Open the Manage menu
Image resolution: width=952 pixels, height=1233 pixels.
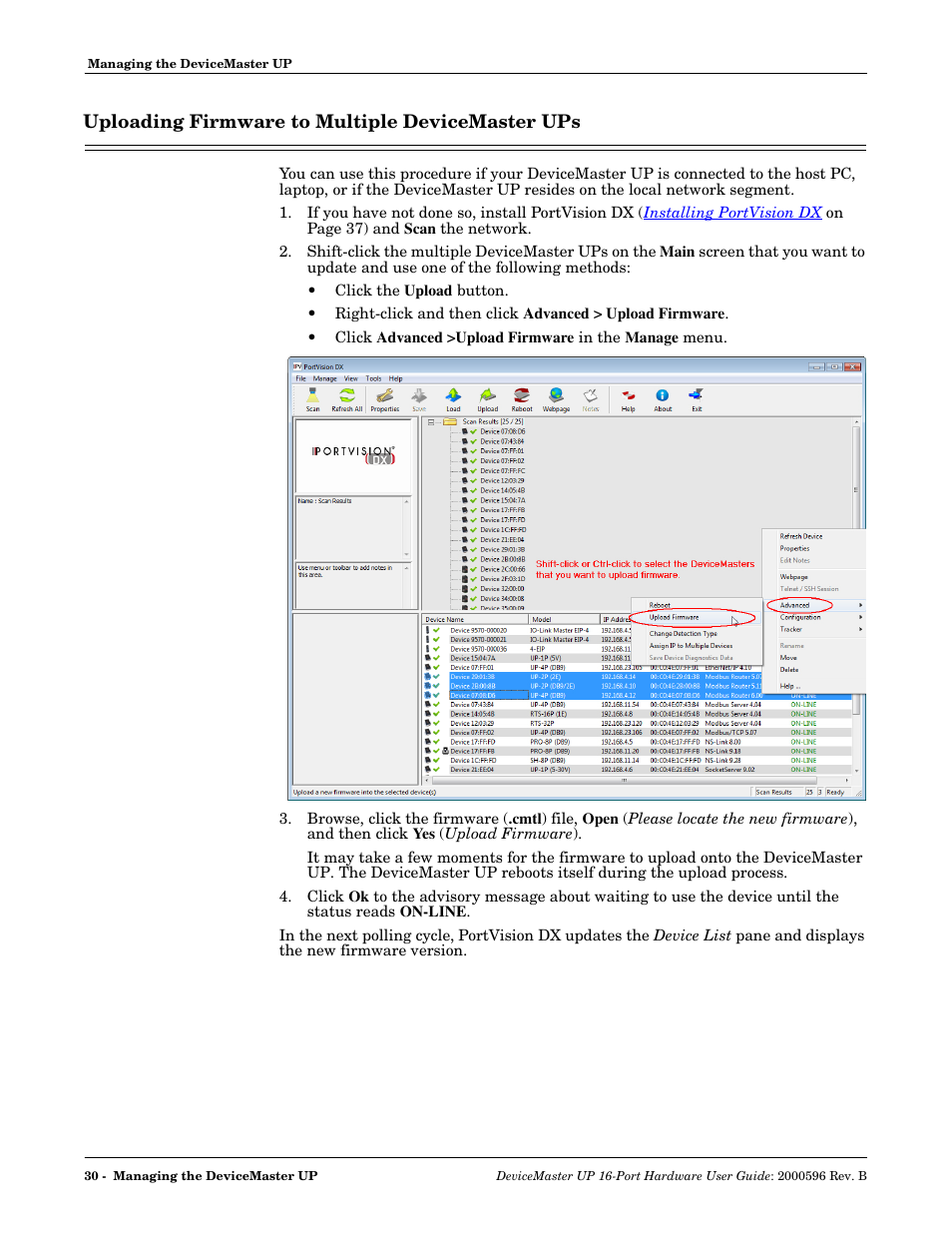(x=325, y=378)
